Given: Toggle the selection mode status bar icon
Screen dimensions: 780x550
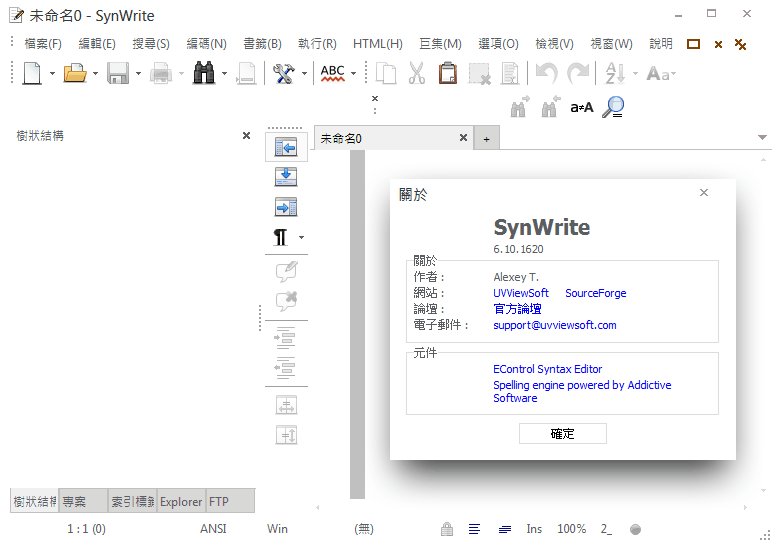Looking at the screenshot, I should pyautogui.click(x=505, y=530).
